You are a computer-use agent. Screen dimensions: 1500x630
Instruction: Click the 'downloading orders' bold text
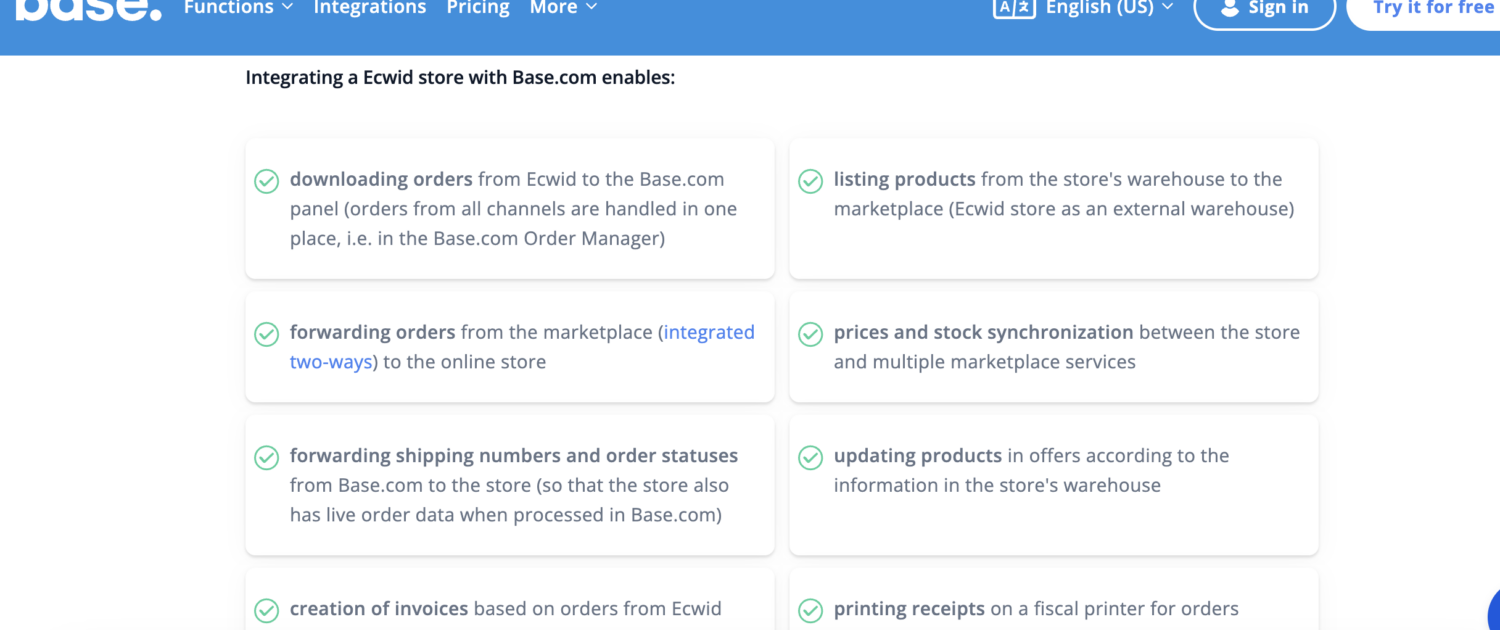pos(381,179)
